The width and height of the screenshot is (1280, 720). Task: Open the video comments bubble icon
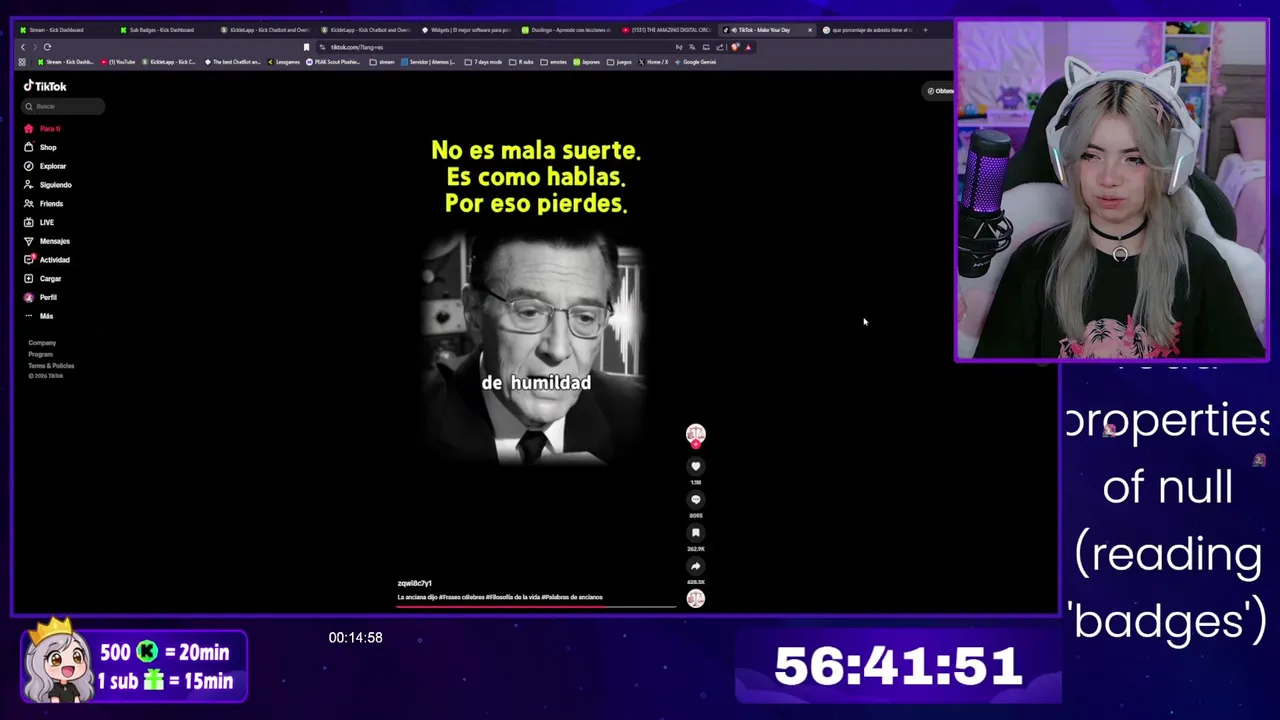696,499
